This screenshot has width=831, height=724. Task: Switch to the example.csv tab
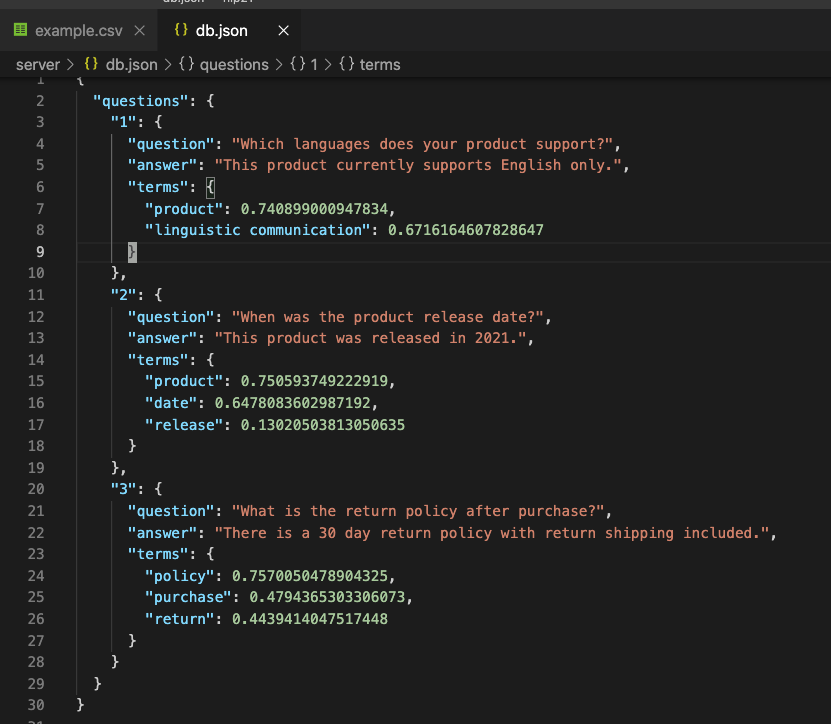tap(78, 31)
